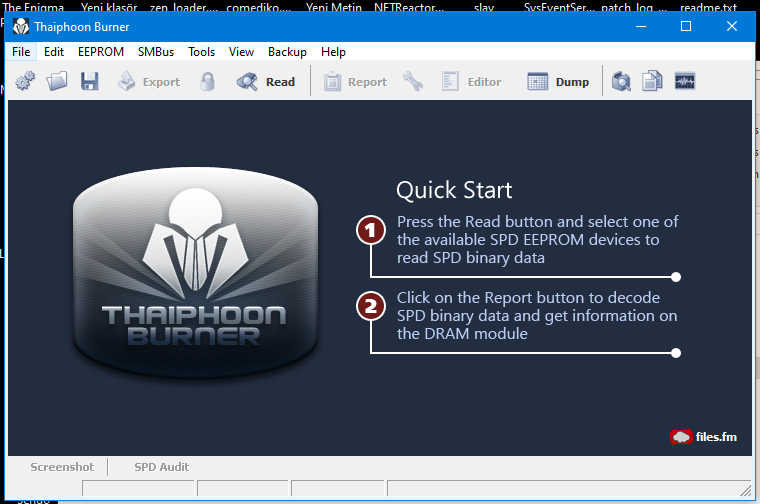
Task: Open the Backup menu
Action: [x=287, y=52]
